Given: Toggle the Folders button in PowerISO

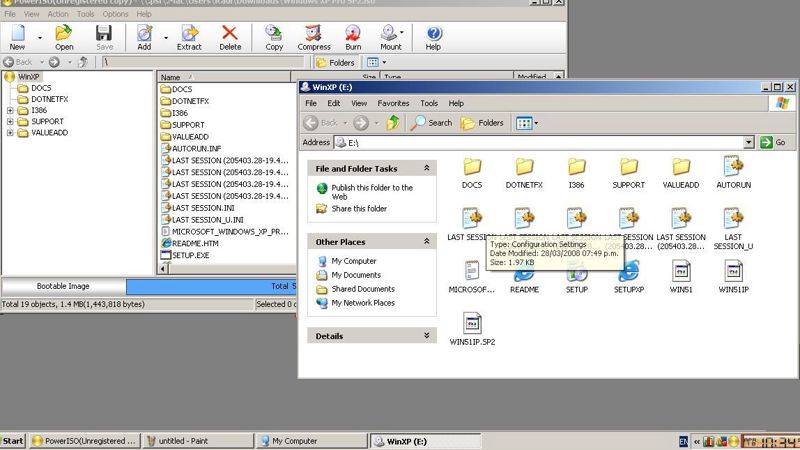Looking at the screenshot, I should click(x=335, y=62).
